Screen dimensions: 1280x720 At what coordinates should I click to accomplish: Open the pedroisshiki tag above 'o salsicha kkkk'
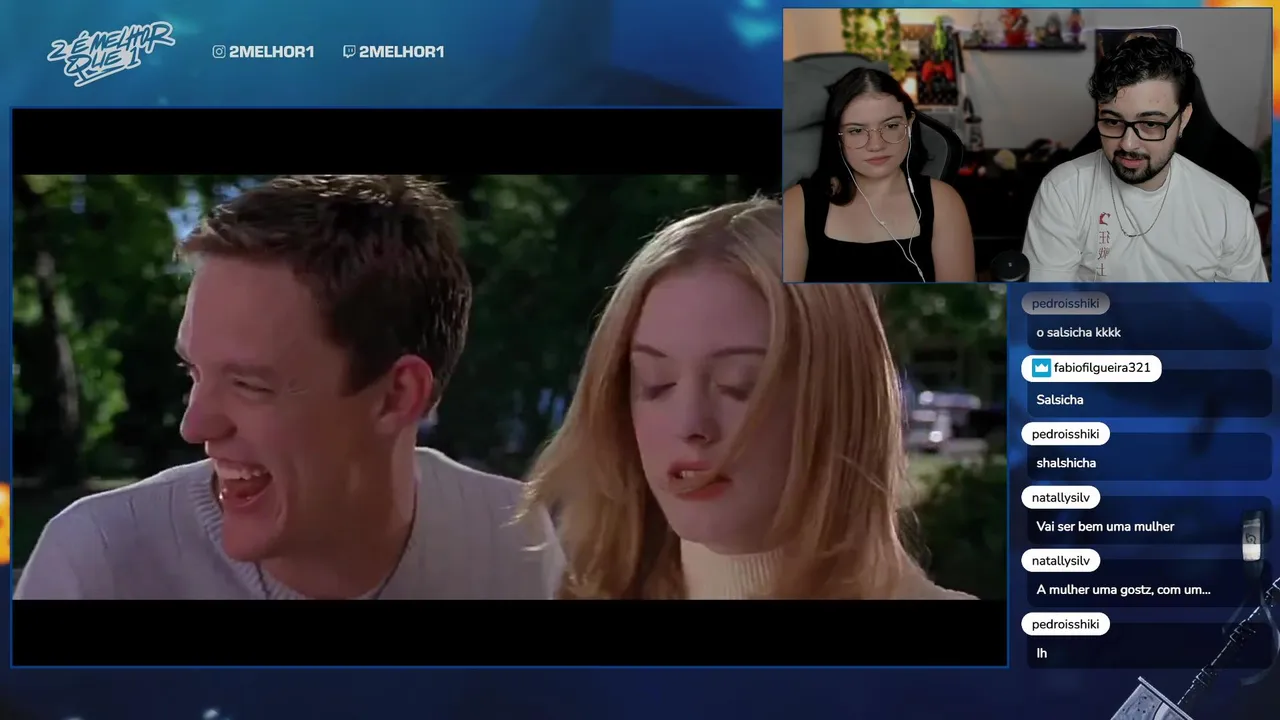(1065, 303)
